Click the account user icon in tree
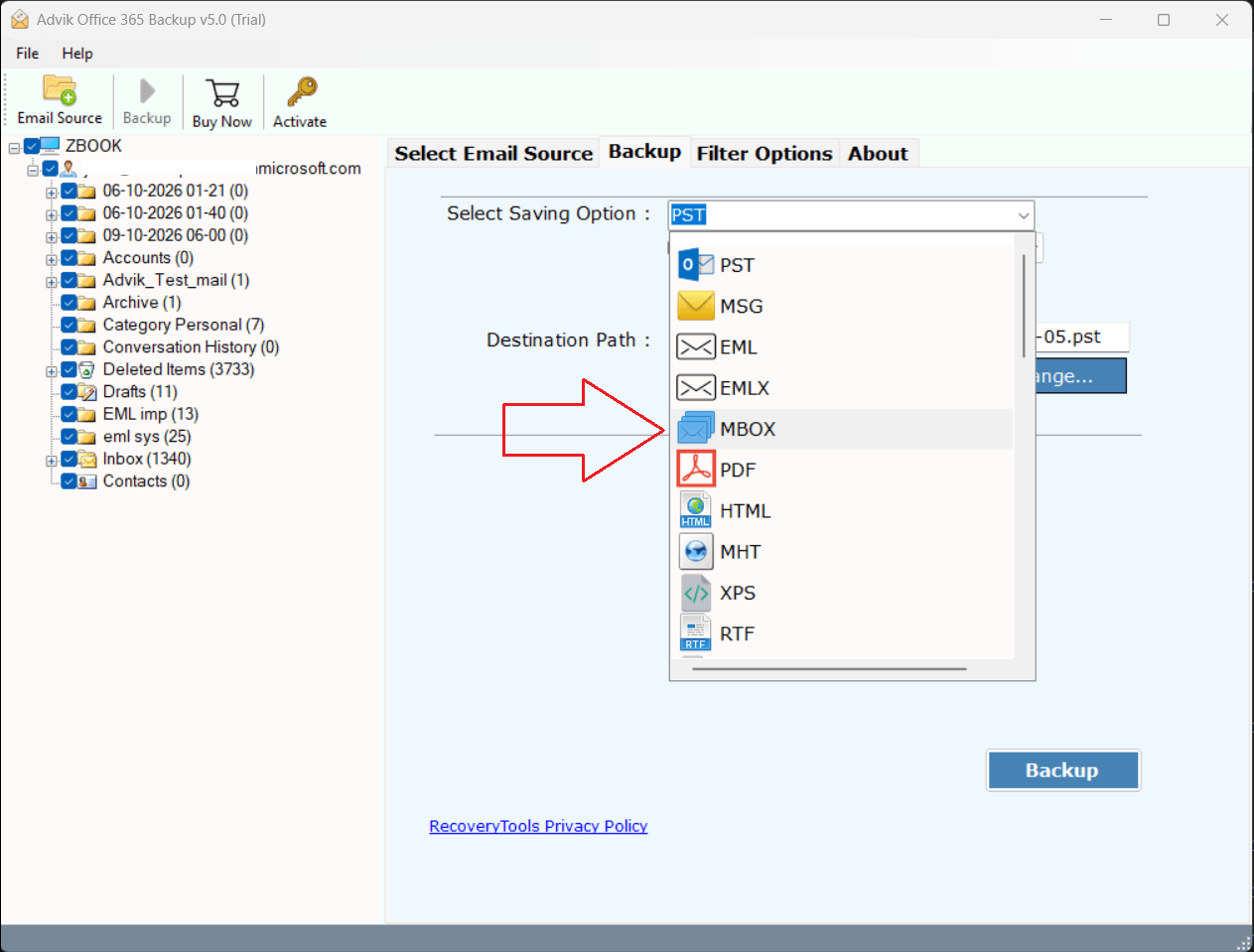Image resolution: width=1254 pixels, height=952 pixels. tap(69, 168)
